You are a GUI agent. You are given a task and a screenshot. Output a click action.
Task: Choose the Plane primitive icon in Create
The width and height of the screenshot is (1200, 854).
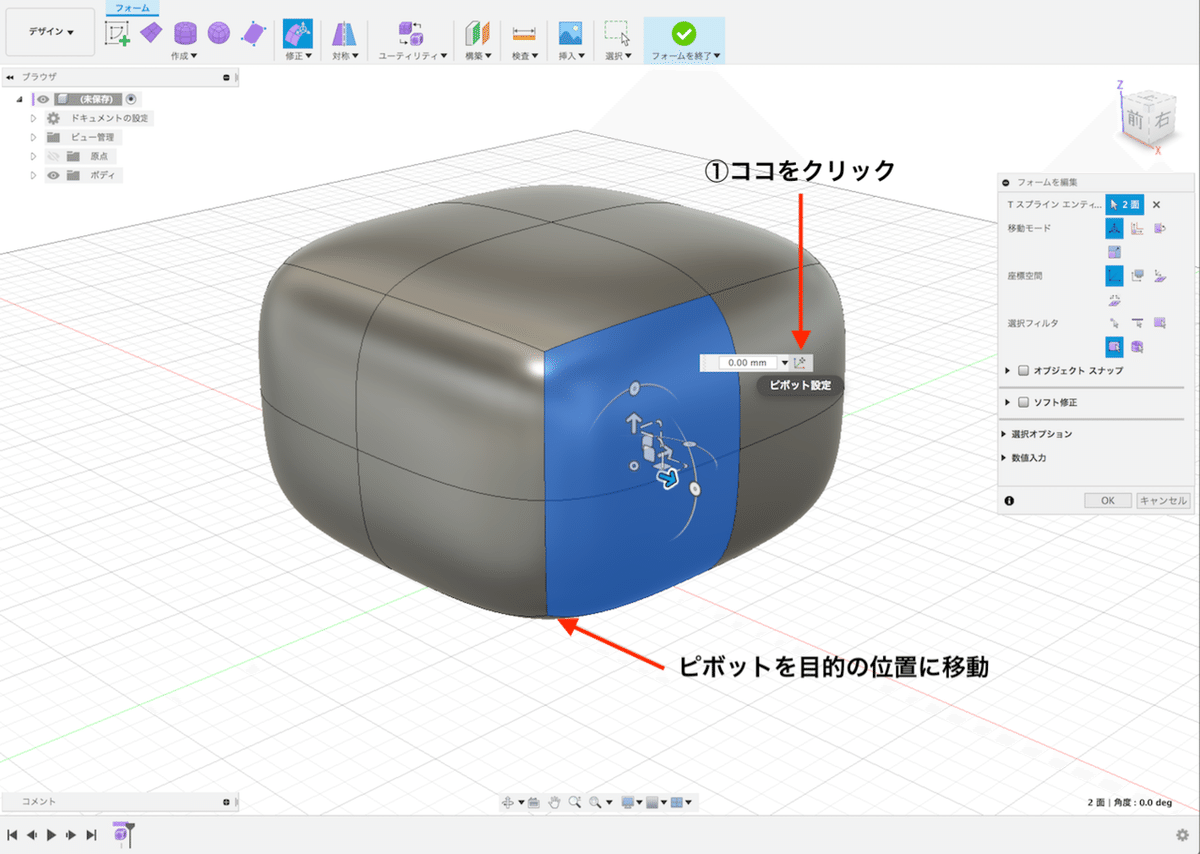(x=151, y=33)
